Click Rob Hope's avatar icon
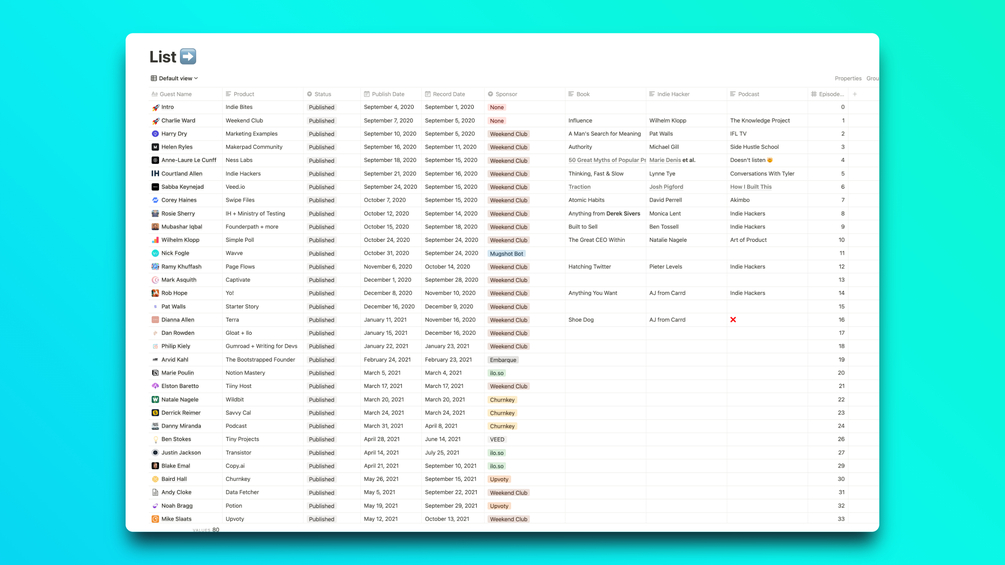 click(x=155, y=293)
